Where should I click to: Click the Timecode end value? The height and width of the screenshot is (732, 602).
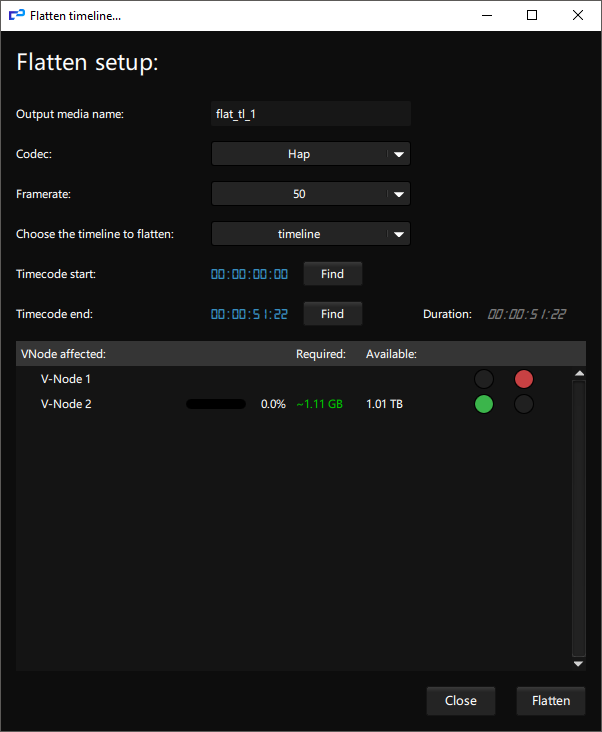[x=249, y=314]
